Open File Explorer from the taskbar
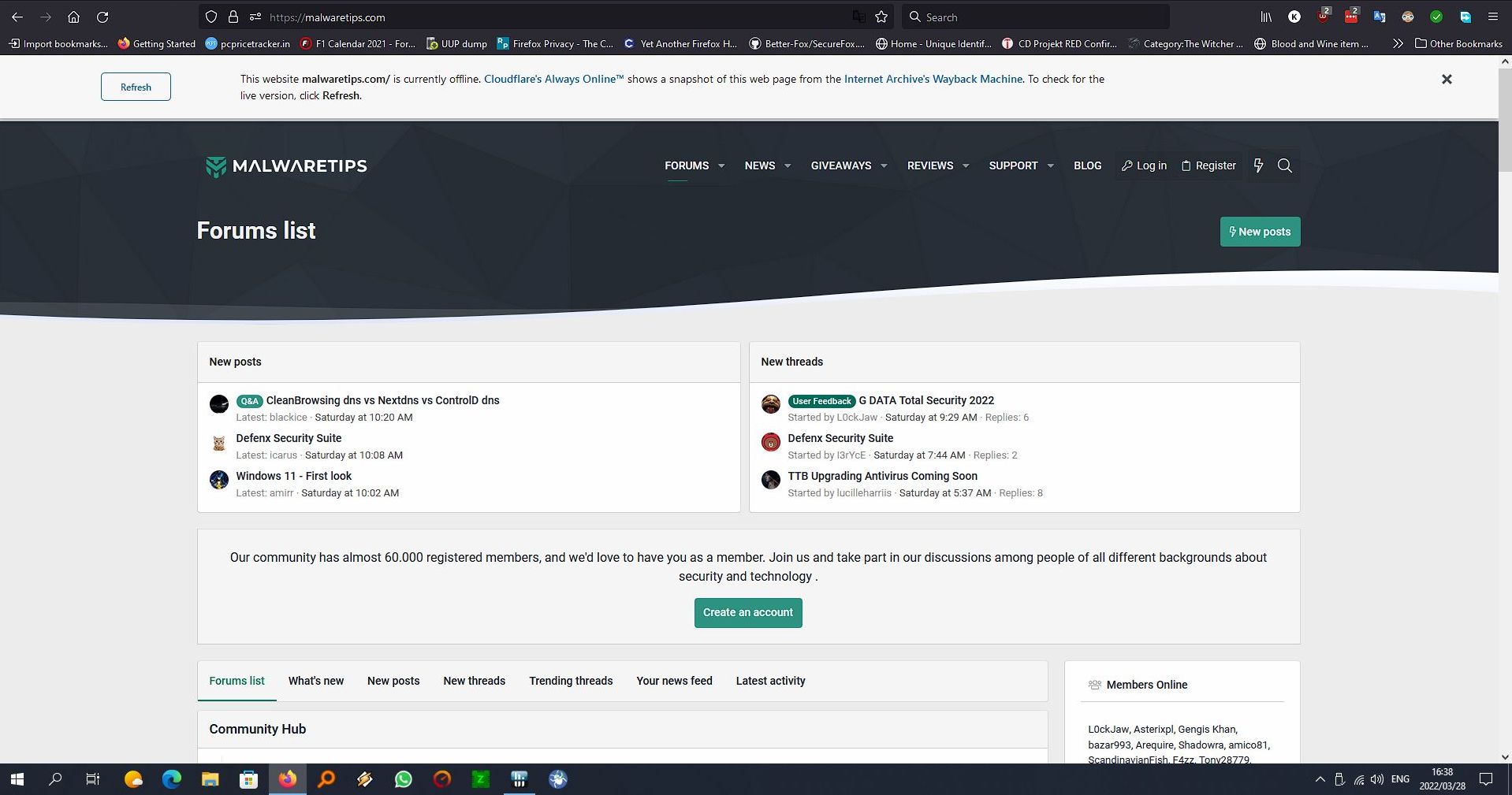Image resolution: width=1512 pixels, height=795 pixels. [x=210, y=779]
